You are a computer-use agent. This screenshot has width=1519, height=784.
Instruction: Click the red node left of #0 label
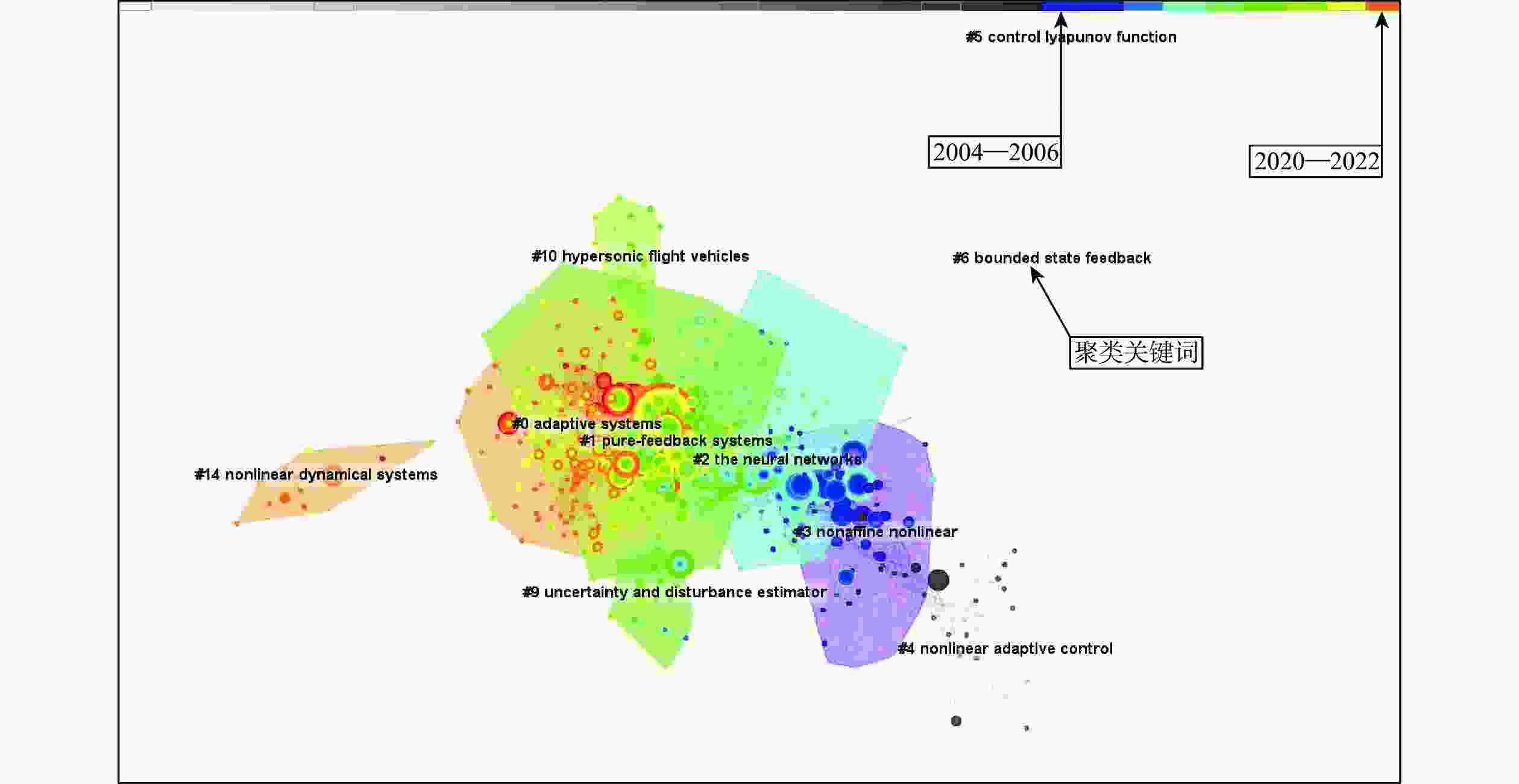[x=507, y=423]
